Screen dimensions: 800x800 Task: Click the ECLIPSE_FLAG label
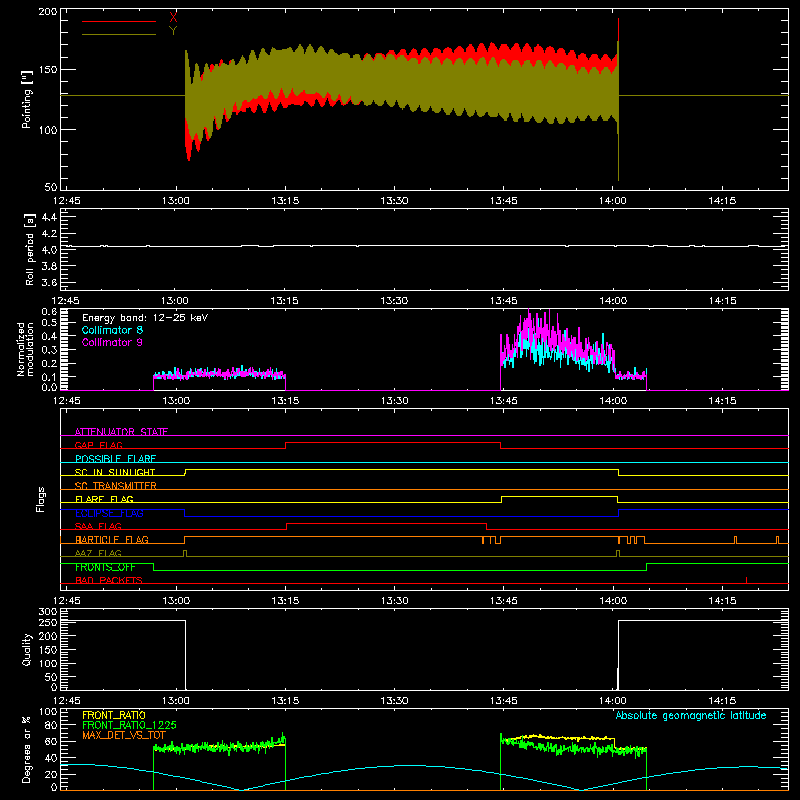109,513
